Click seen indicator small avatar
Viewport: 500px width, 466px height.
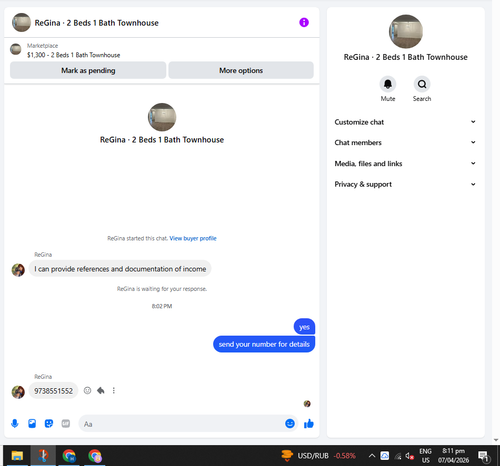coord(307,404)
